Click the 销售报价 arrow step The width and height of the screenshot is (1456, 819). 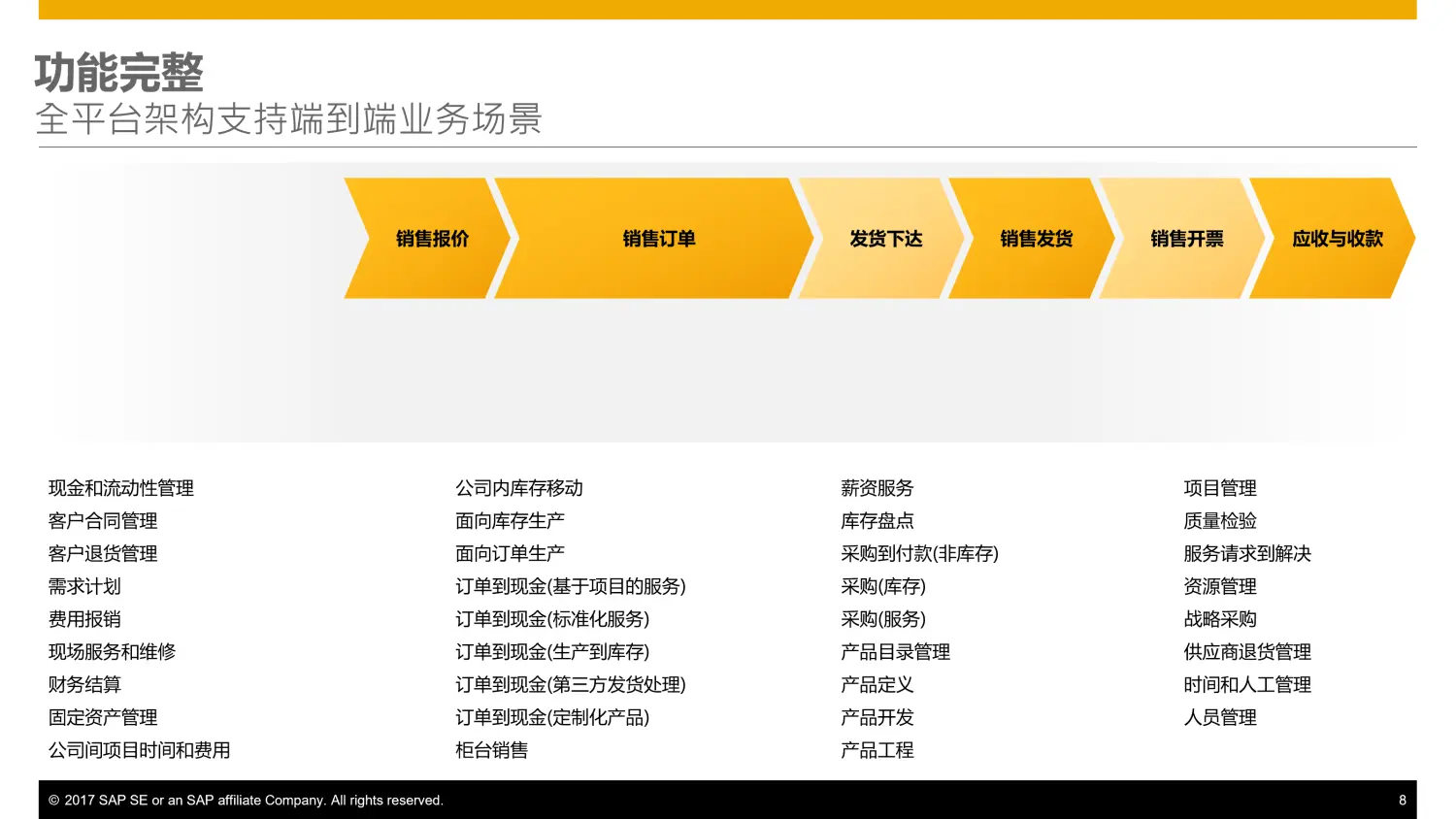(428, 238)
